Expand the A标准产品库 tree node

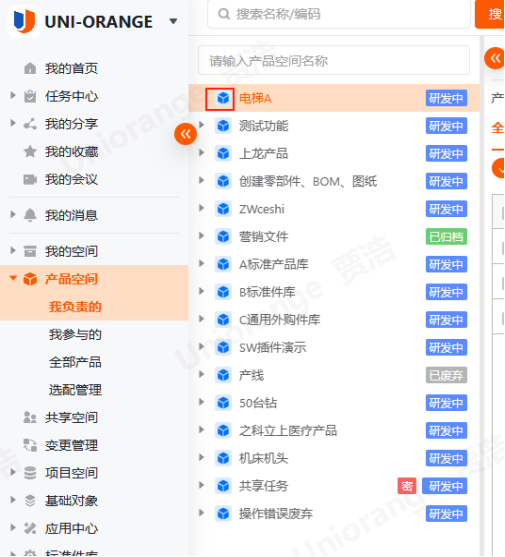[201, 264]
